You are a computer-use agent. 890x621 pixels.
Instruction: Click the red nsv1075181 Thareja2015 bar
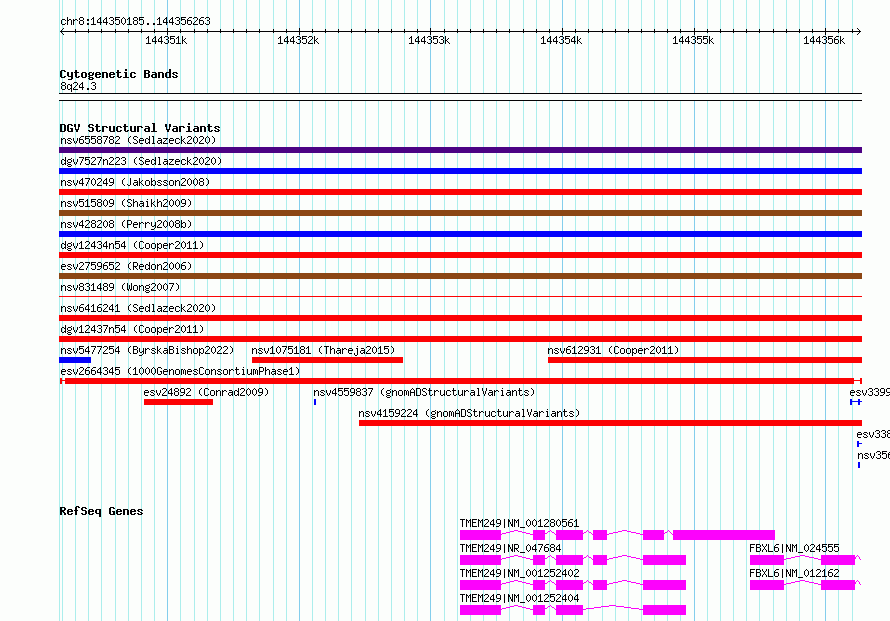(x=327, y=360)
